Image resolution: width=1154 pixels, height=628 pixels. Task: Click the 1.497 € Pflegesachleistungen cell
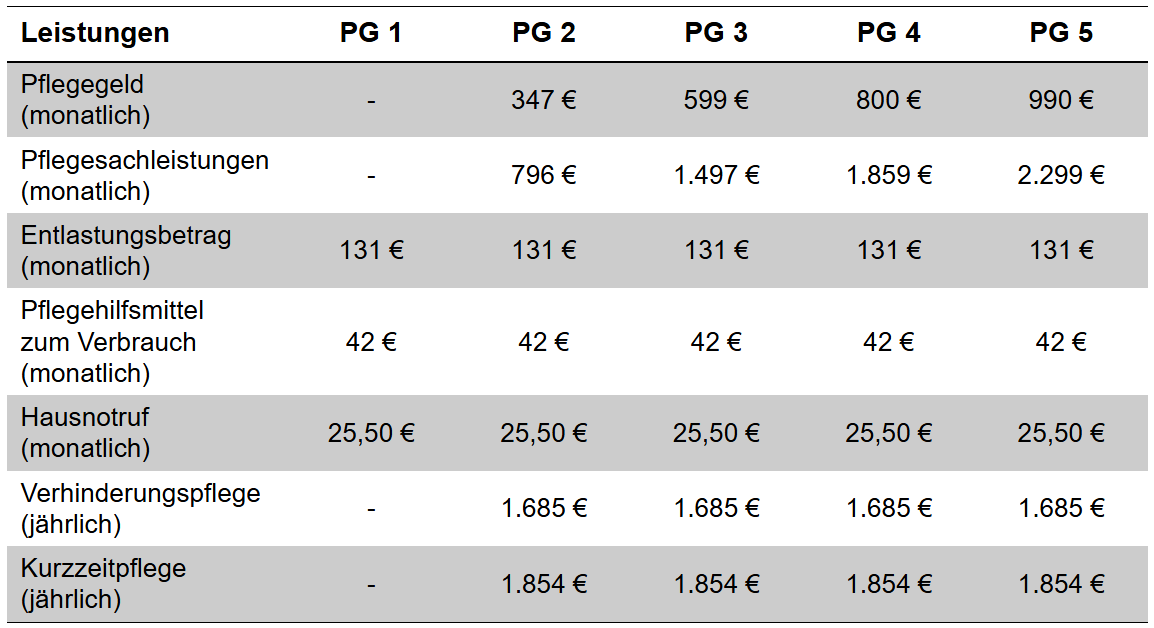(716, 175)
